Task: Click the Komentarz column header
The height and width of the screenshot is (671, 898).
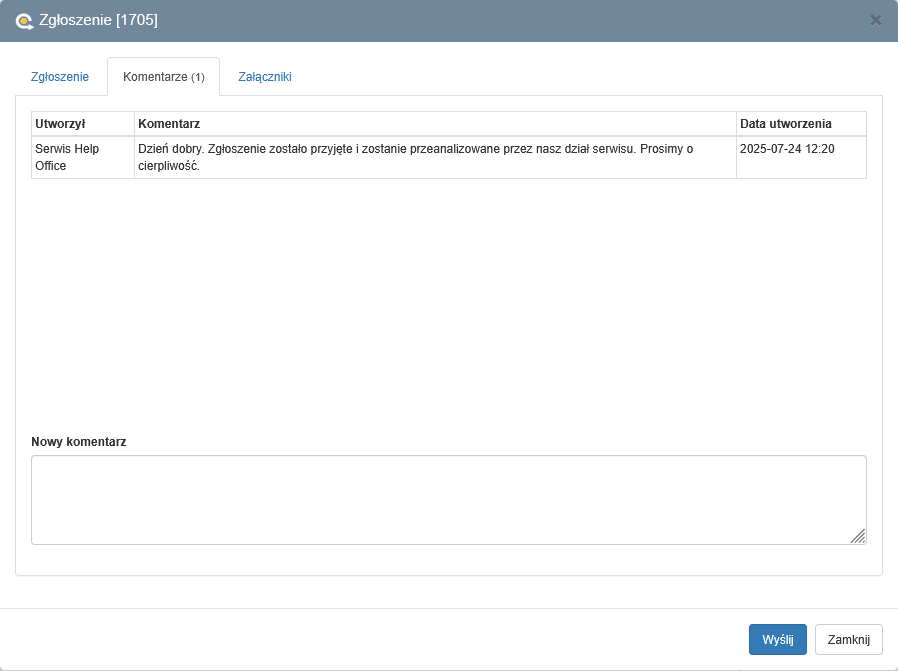Action: click(169, 124)
